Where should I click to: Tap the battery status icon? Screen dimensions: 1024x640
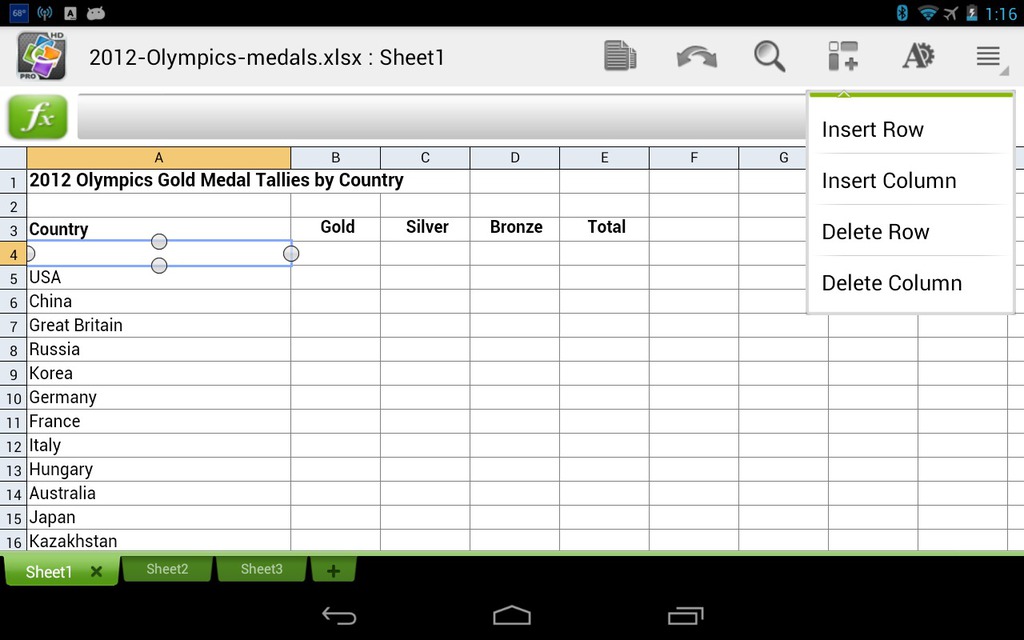coord(972,12)
